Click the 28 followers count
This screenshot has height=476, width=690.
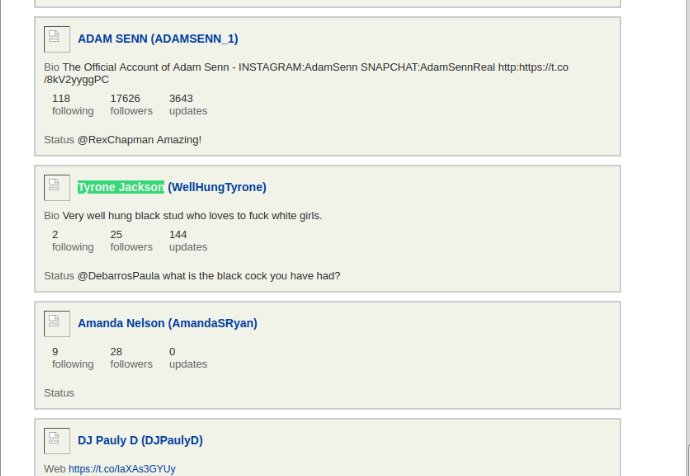(116, 352)
